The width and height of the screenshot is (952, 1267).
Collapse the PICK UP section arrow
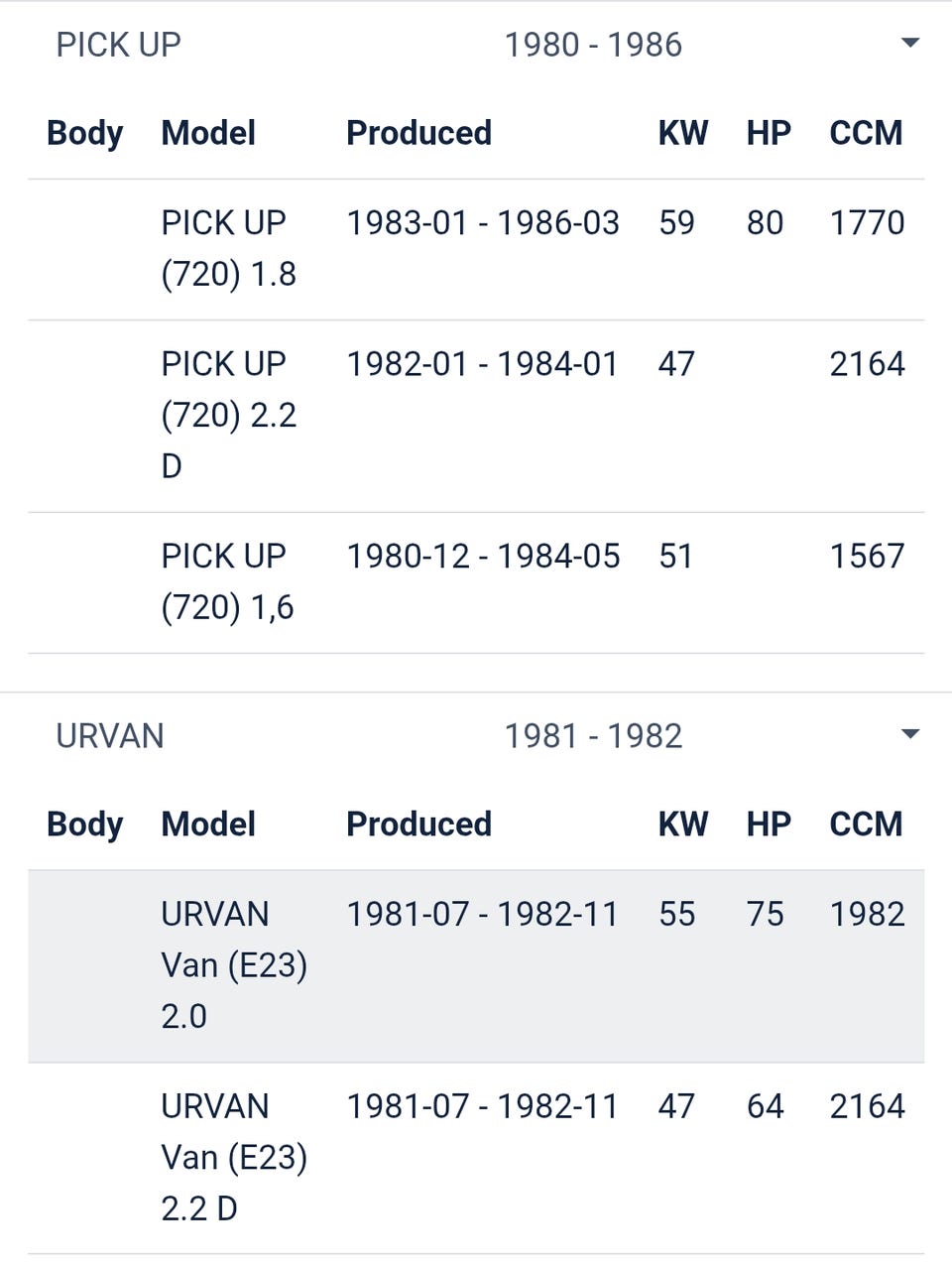tap(909, 43)
